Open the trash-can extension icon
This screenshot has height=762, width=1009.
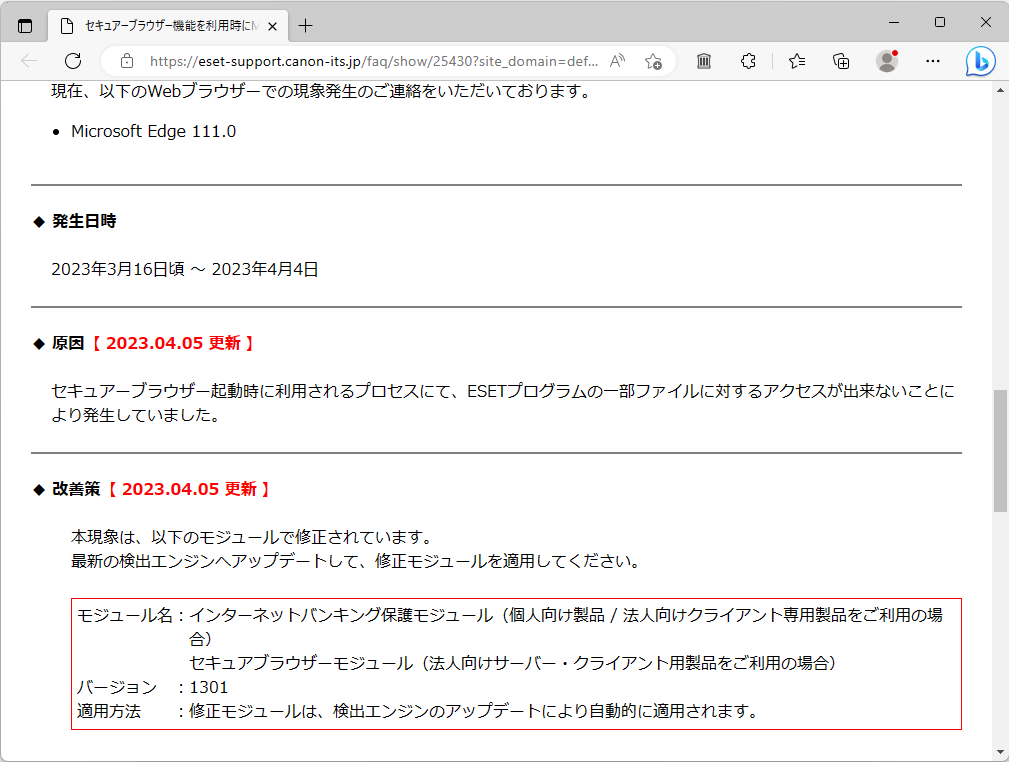click(704, 61)
